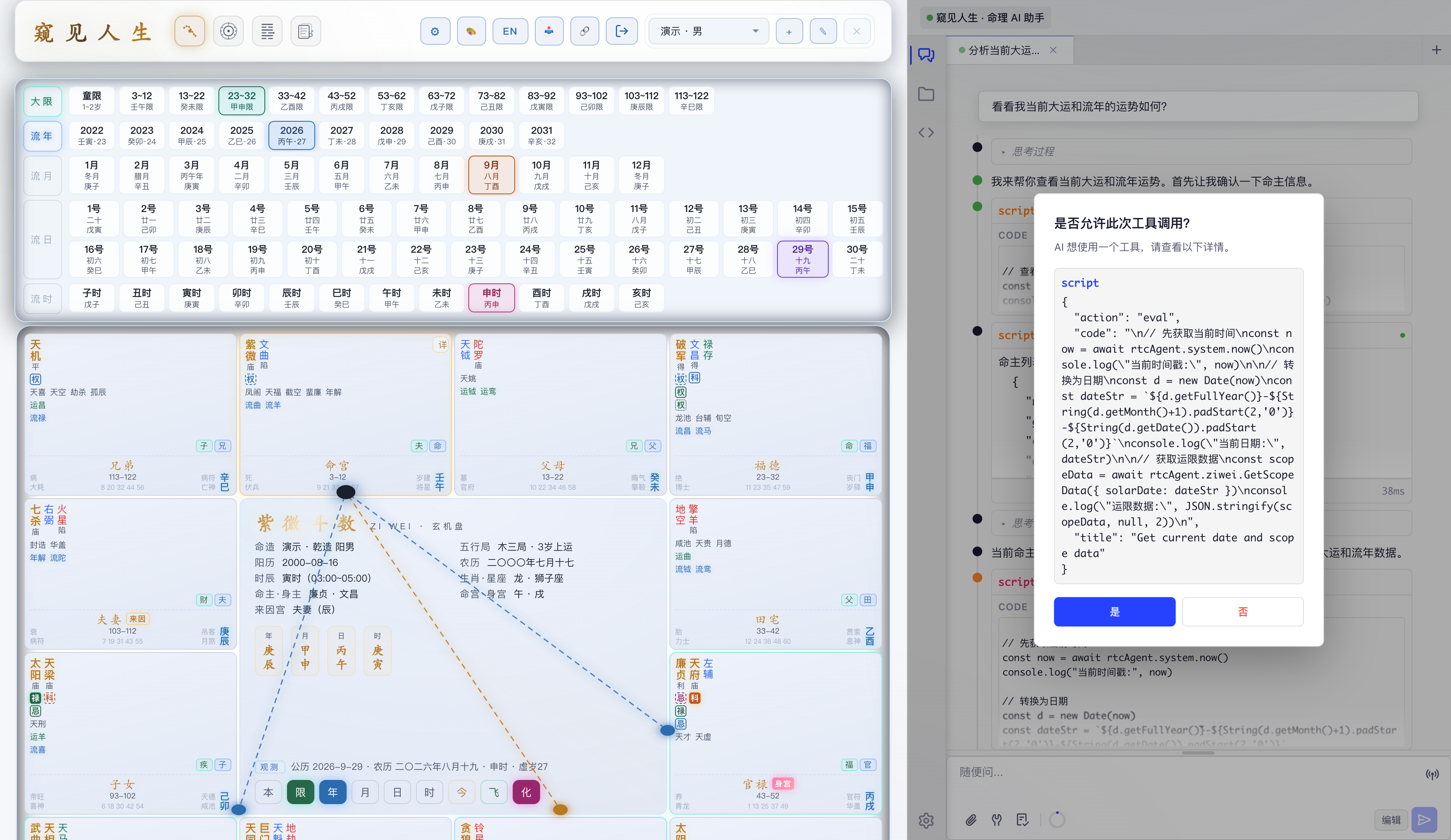
Task: Open chat conversations icon in AI sidebar
Action: [x=926, y=55]
